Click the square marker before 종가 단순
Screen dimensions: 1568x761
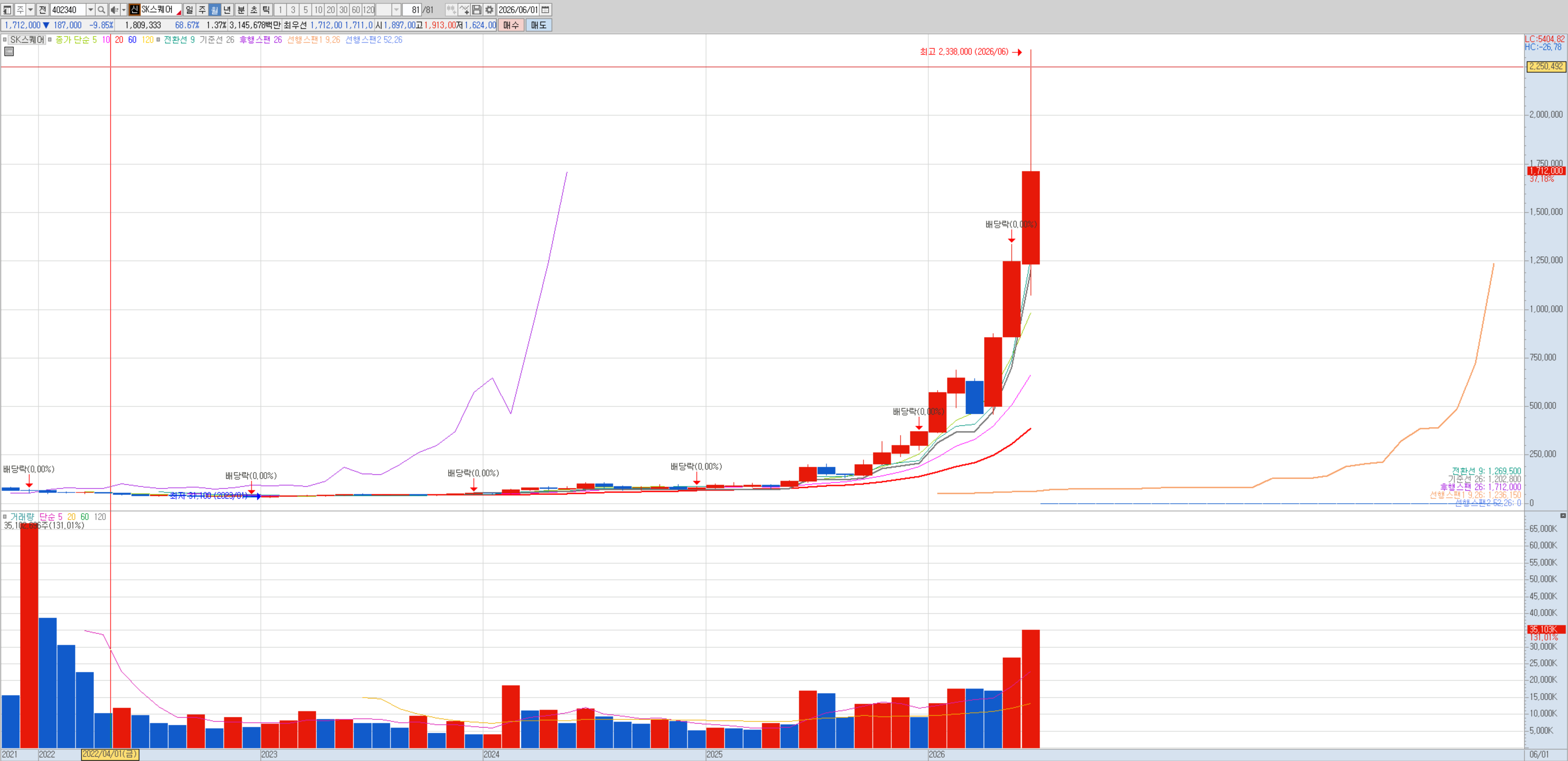pos(50,40)
